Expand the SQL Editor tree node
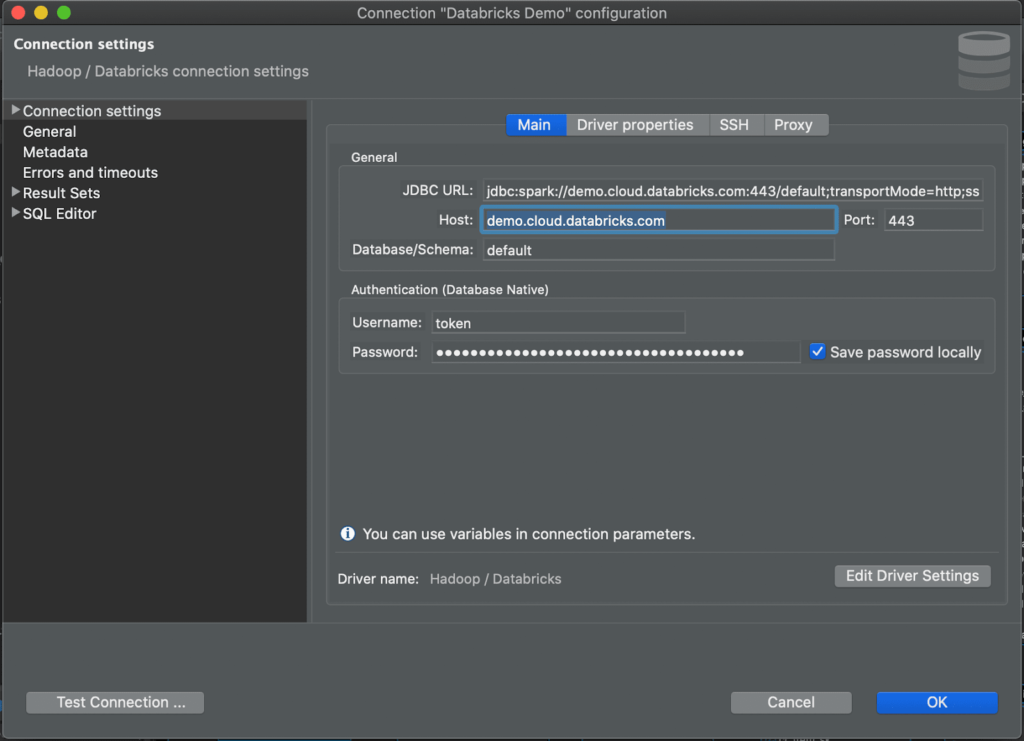The height and width of the screenshot is (741, 1024). click(x=15, y=213)
